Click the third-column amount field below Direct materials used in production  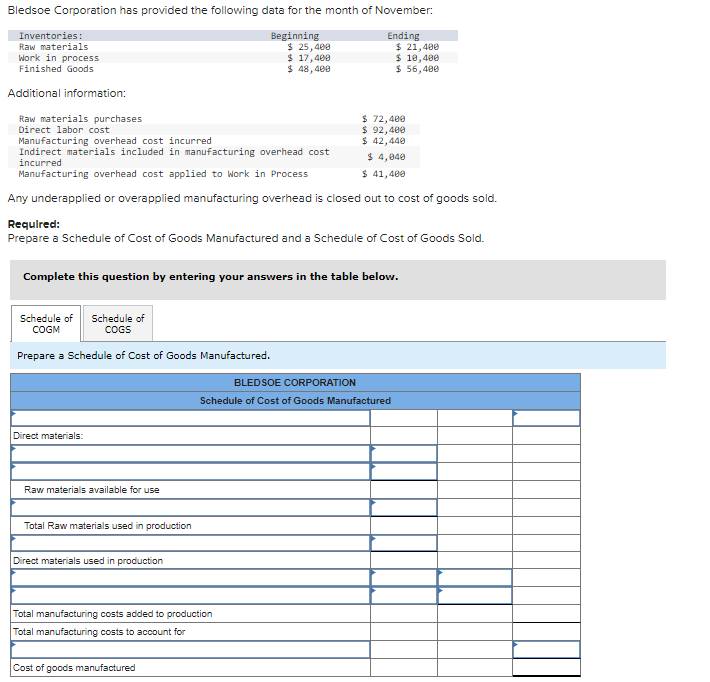pyautogui.click(x=475, y=578)
